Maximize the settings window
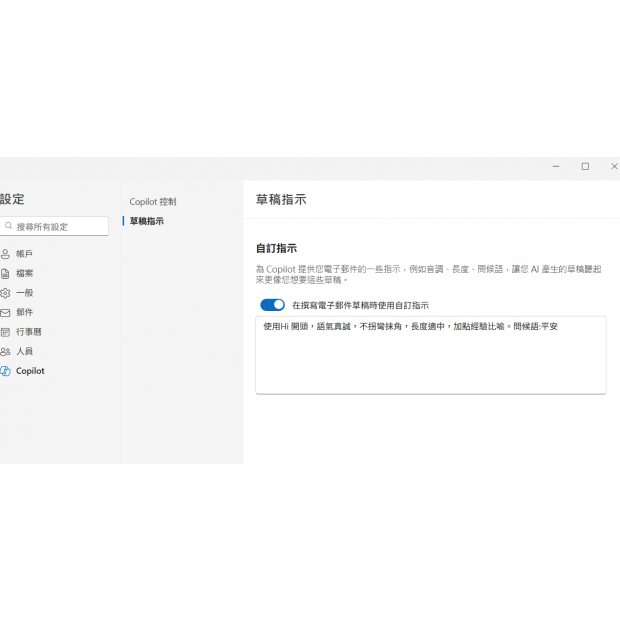The width and height of the screenshot is (620, 620). coord(585,166)
